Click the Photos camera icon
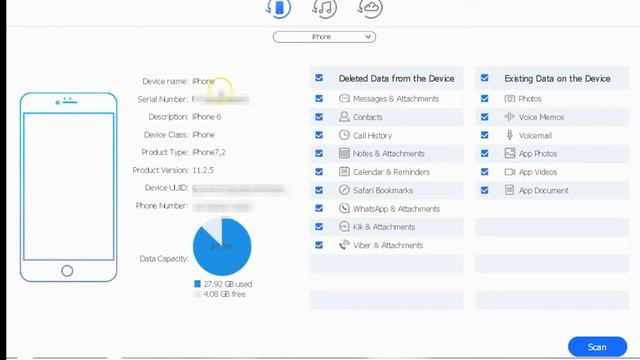640x360 pixels. (509, 98)
